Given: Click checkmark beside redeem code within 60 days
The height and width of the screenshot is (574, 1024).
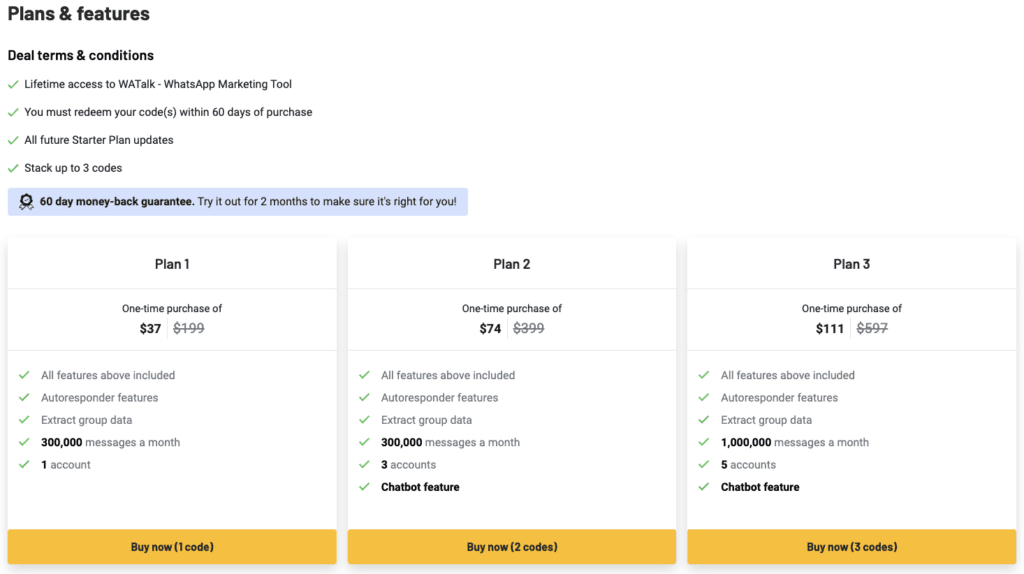Looking at the screenshot, I should coord(13,112).
